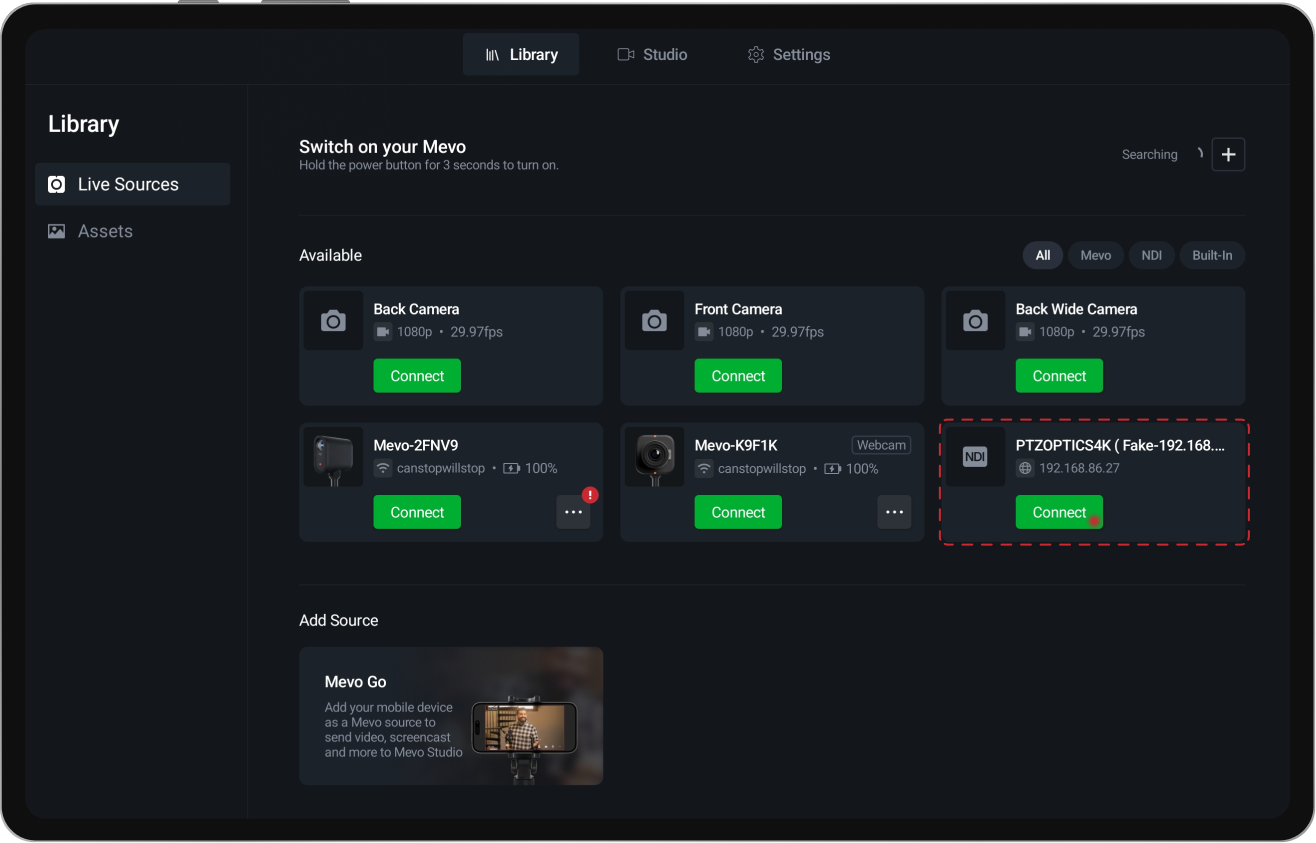Select the Live Sources icon in the sidebar
The width and height of the screenshot is (1316, 843).
[x=57, y=184]
